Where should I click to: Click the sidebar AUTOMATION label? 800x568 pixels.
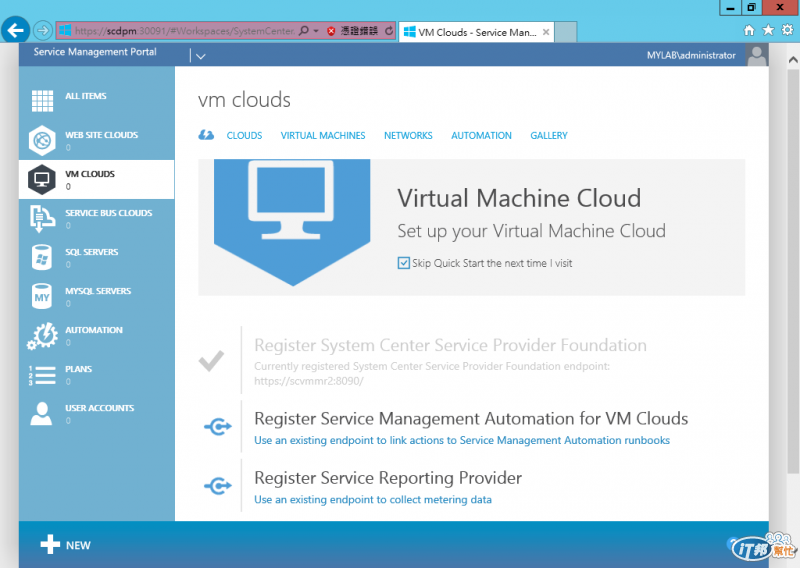(x=94, y=330)
